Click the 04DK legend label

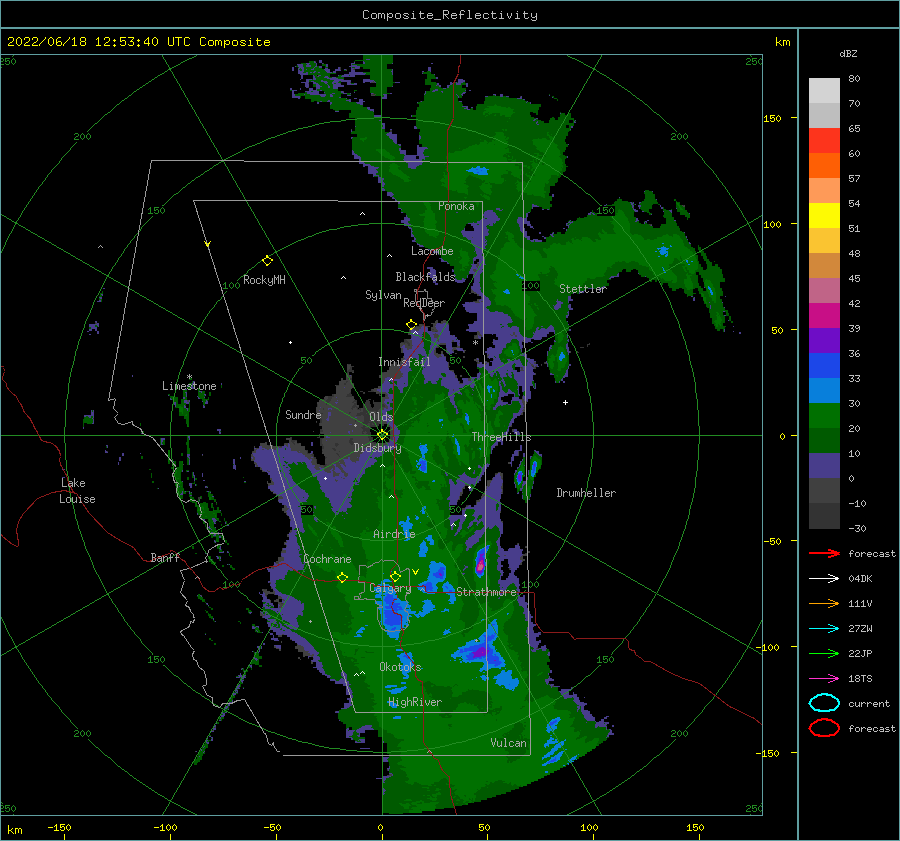coord(860,579)
